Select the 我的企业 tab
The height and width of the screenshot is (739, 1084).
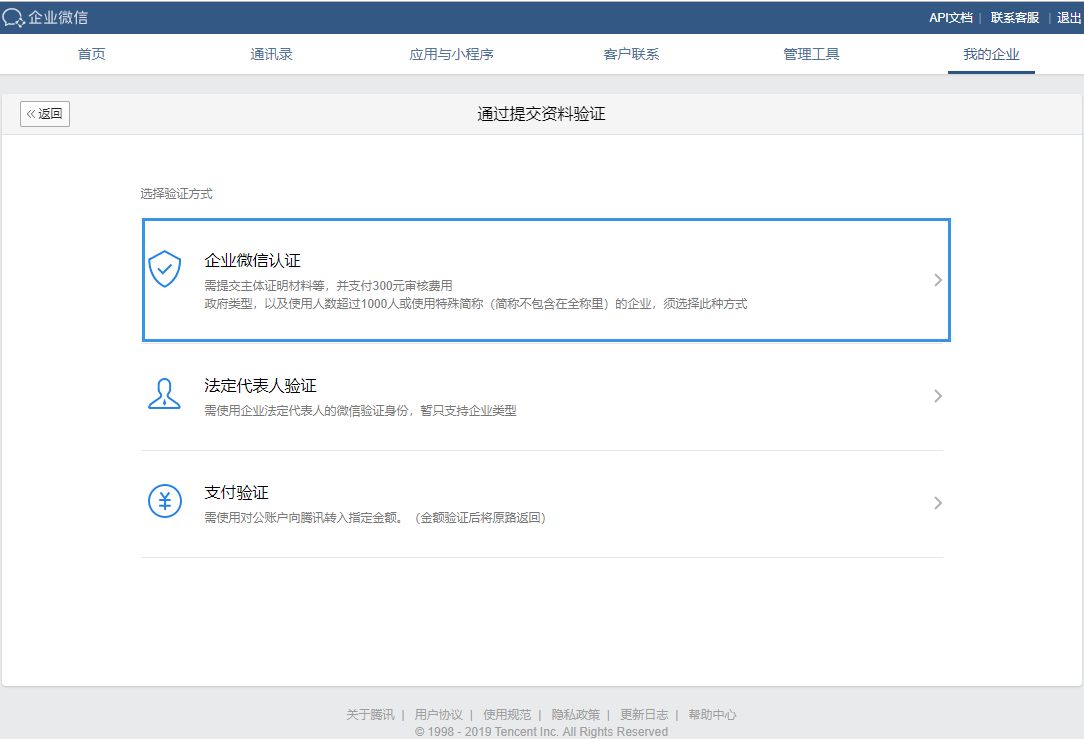[x=990, y=54]
